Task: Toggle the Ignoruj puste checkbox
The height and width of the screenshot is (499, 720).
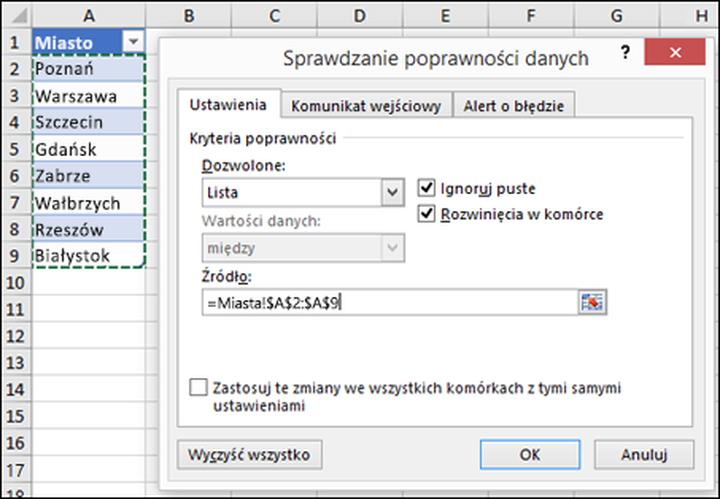Action: [426, 188]
